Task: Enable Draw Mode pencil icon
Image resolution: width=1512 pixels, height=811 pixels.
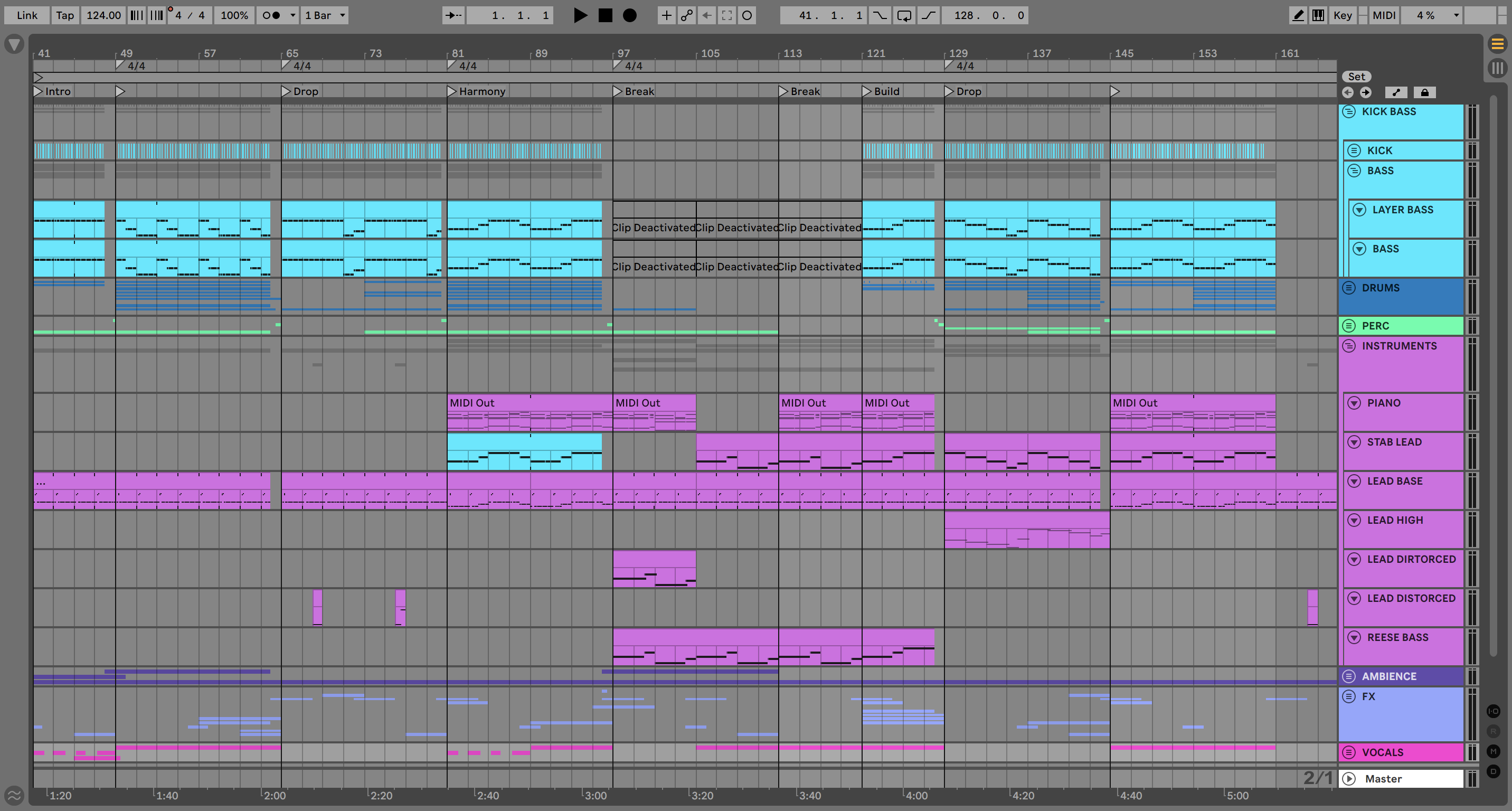Action: point(1298,15)
